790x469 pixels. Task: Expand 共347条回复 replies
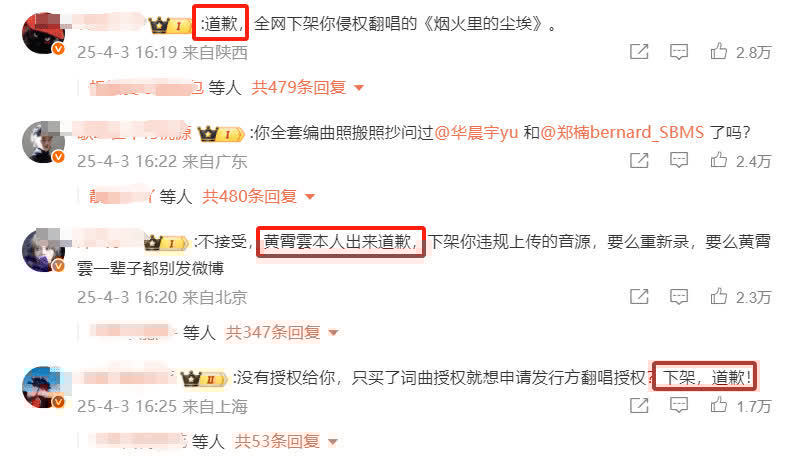[x=282, y=332]
